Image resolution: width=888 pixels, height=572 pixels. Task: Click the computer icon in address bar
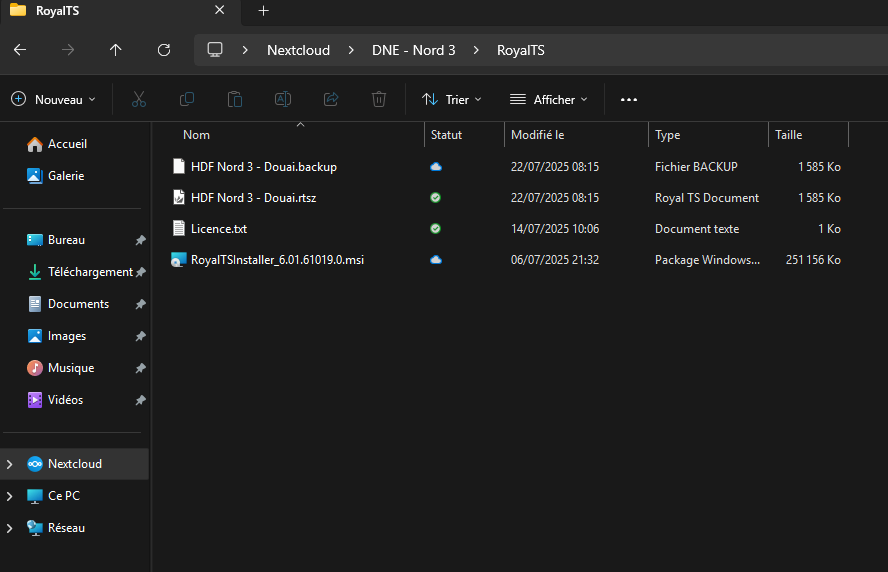[215, 50]
